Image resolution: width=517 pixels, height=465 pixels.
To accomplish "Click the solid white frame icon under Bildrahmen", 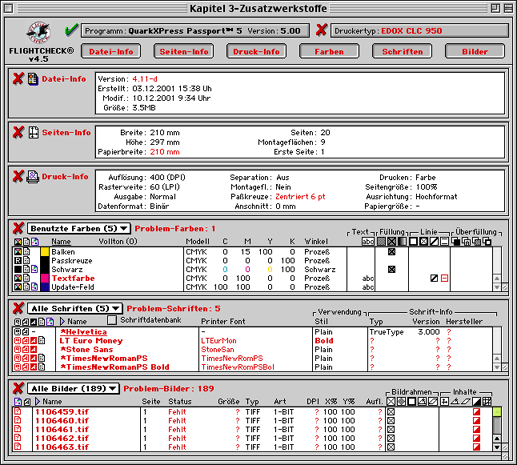I will pos(412,401).
